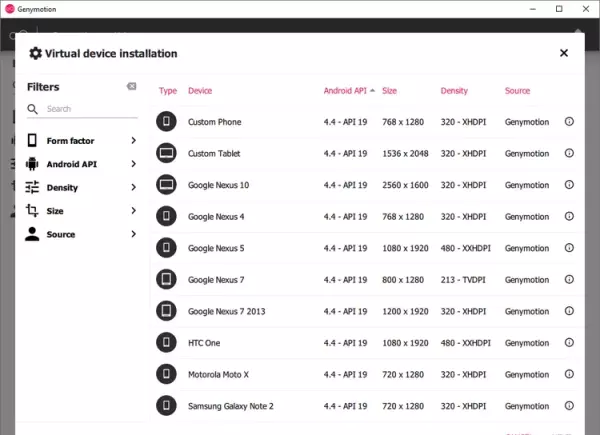Open info for Google Nexus 7 2013

569,311
